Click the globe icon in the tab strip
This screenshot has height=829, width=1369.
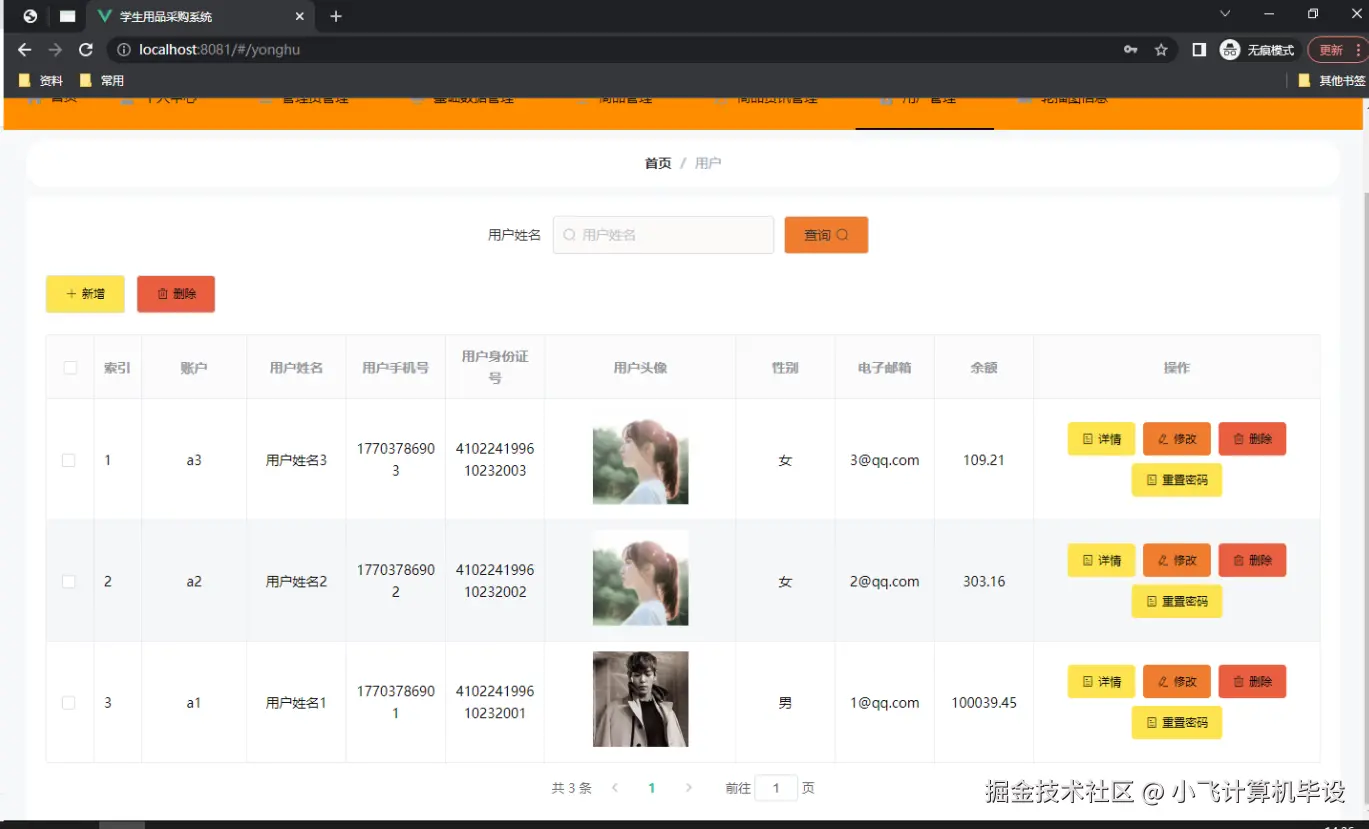[30, 16]
